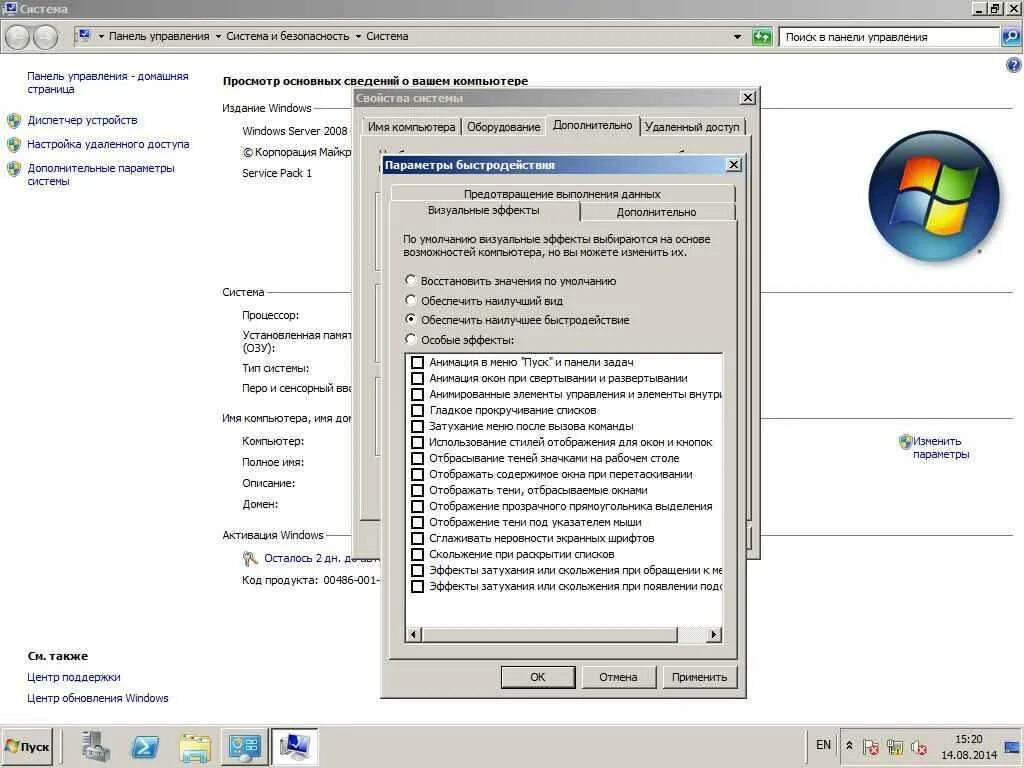Screen dimensions: 1024x768
Task: Click the Применить button
Action: pos(699,677)
